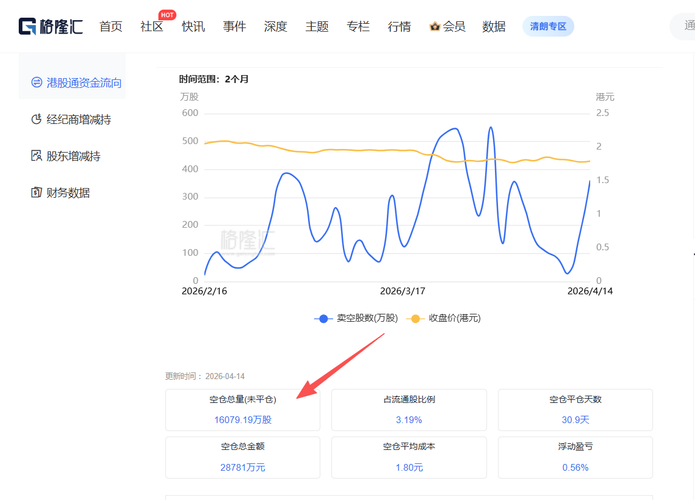Click the blue legend marker dot
695x500 pixels.
(x=324, y=319)
